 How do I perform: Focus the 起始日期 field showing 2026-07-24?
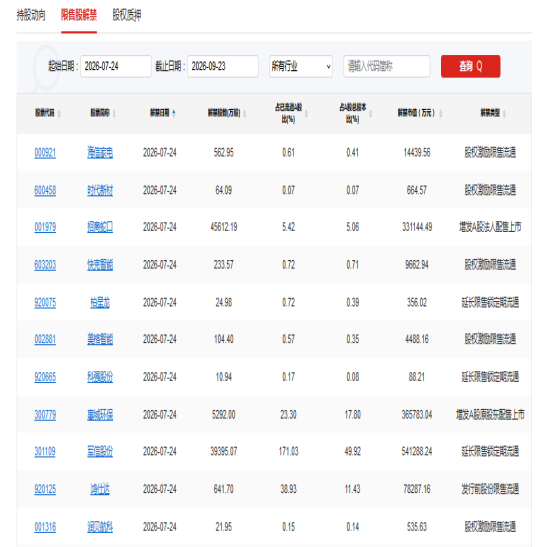point(116,66)
